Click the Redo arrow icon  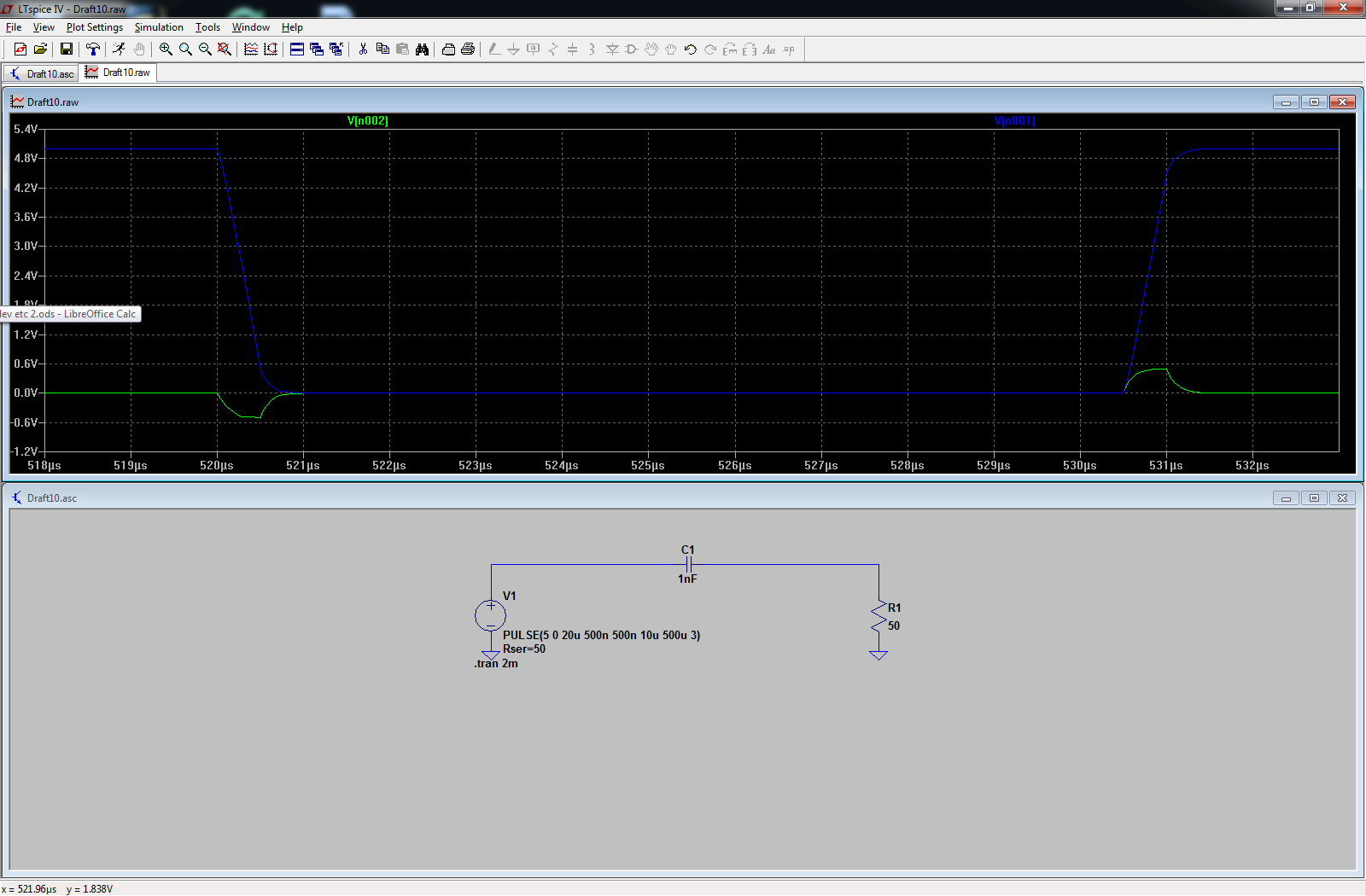coord(710,49)
